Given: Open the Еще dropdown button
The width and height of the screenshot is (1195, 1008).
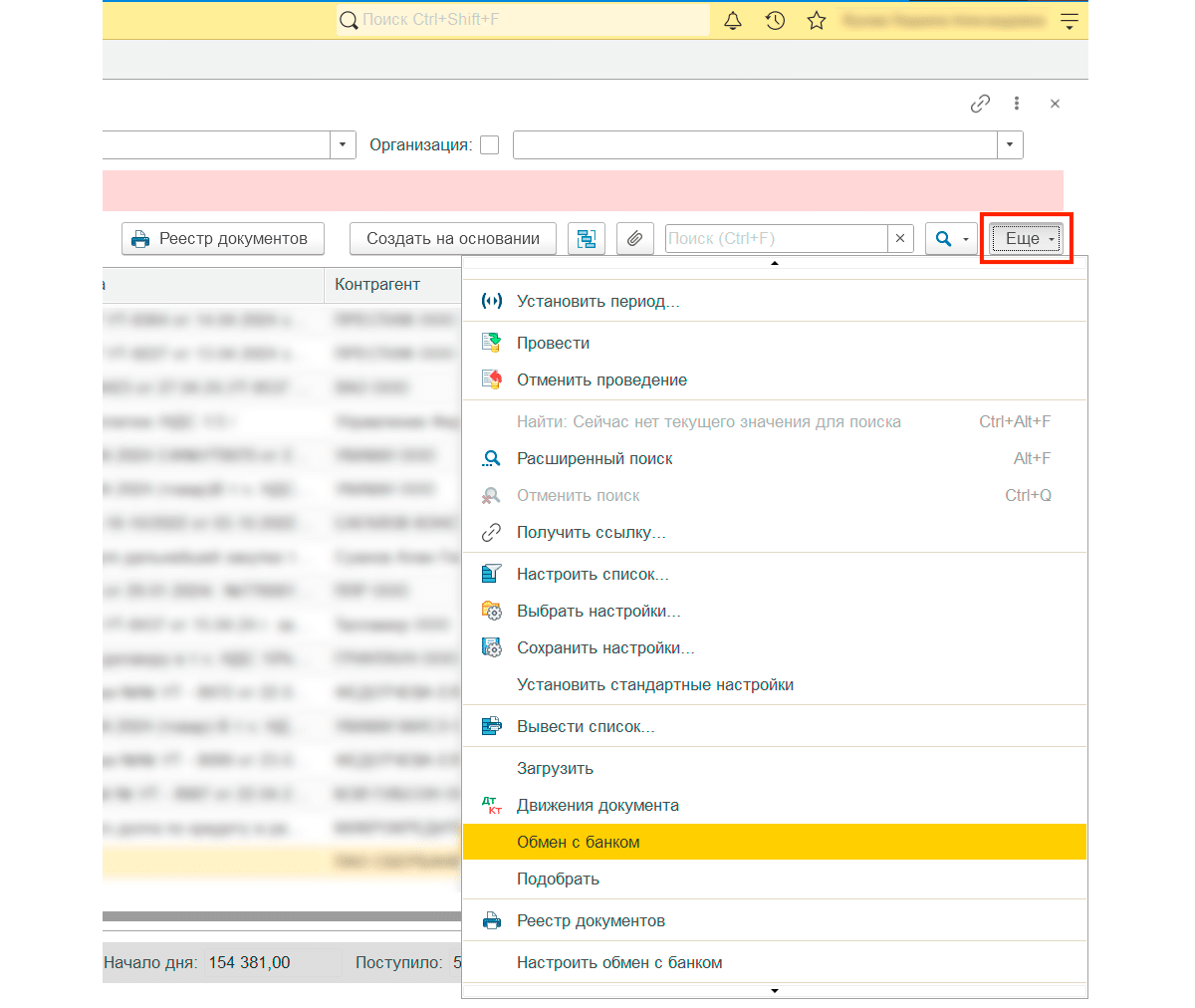Looking at the screenshot, I should tap(1026, 239).
